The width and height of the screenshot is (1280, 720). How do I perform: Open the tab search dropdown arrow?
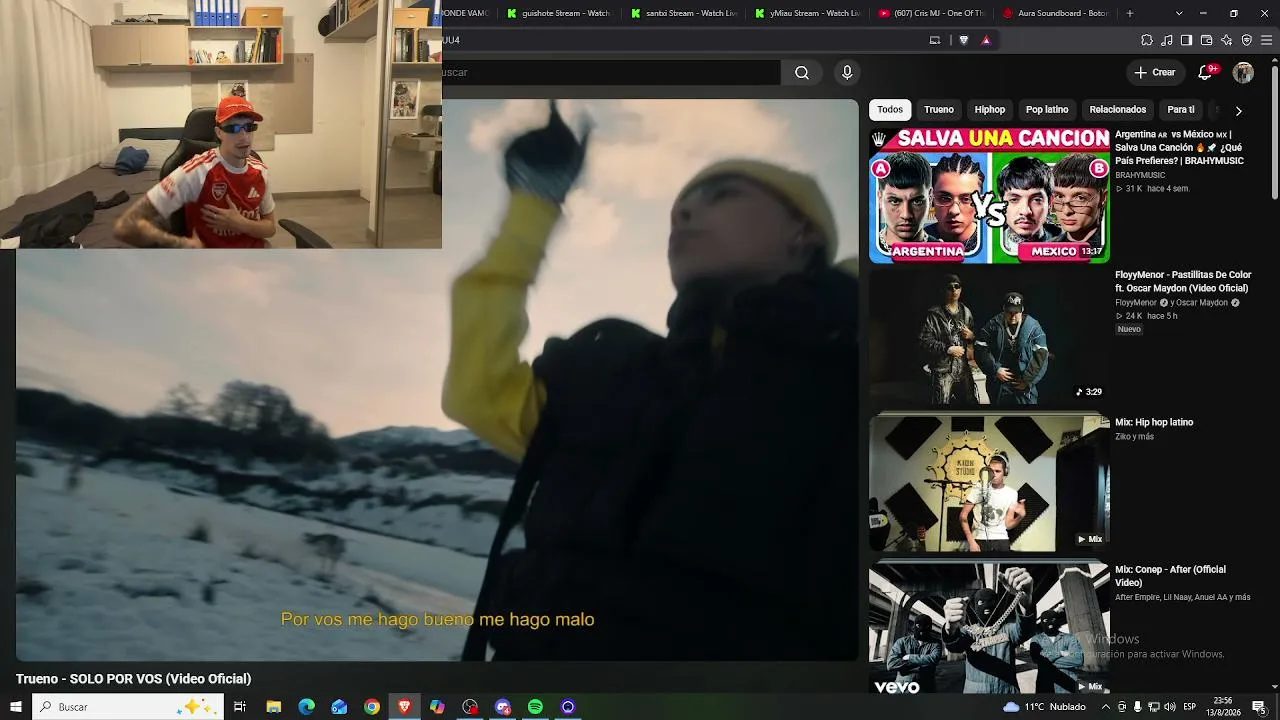point(1179,13)
